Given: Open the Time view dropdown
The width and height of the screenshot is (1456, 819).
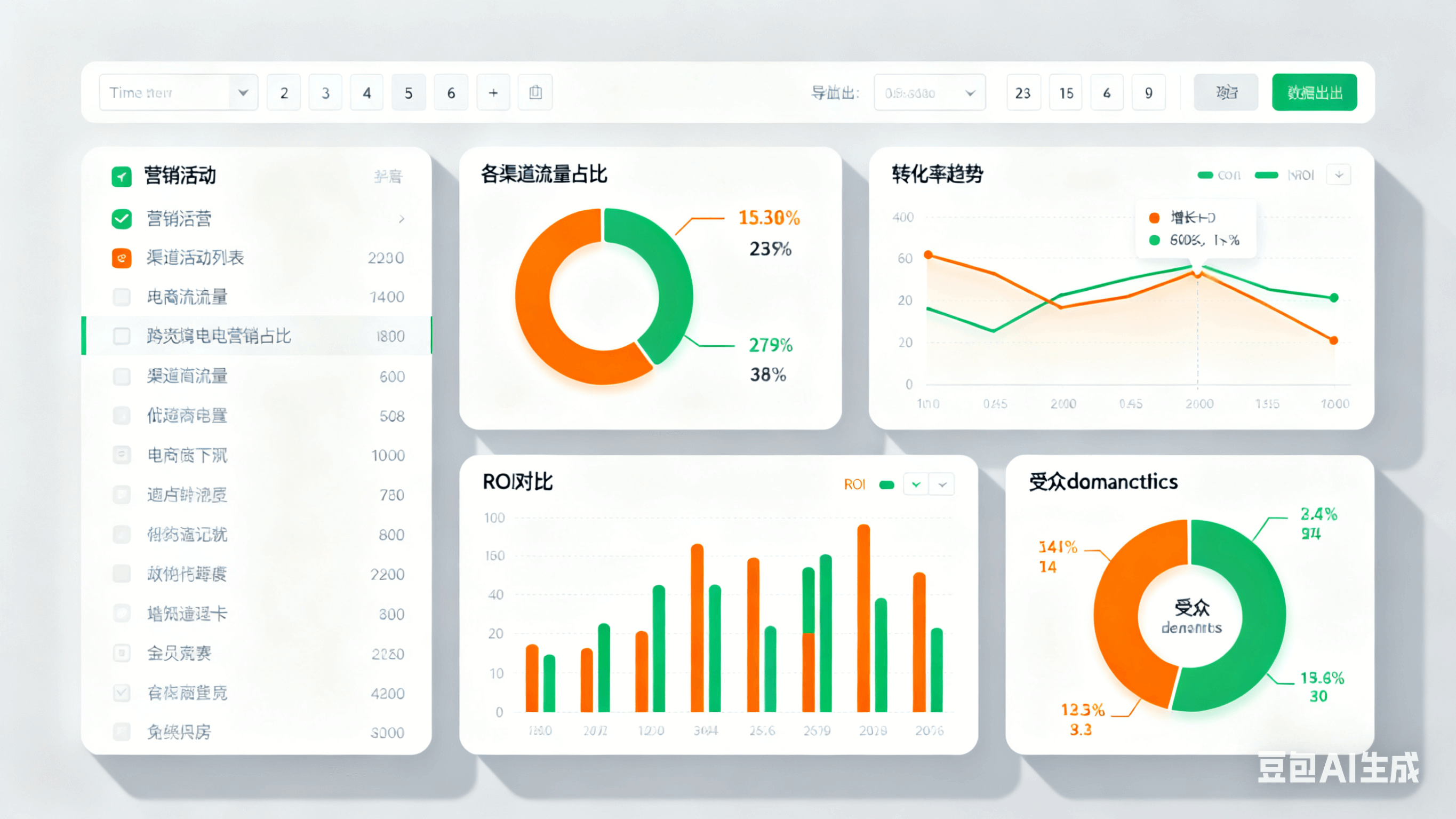Looking at the screenshot, I should tap(243, 92).
